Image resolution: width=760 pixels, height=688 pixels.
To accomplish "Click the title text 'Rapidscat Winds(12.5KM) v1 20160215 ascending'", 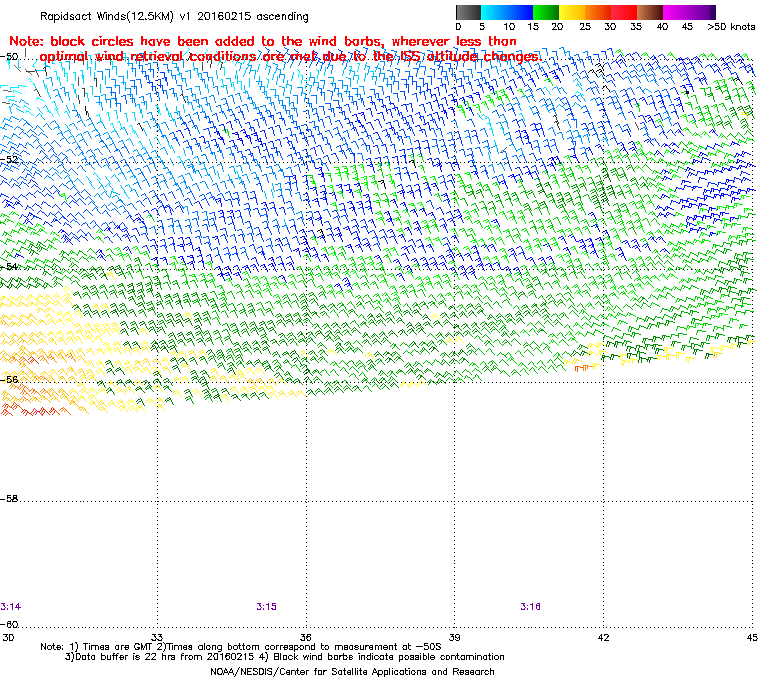I will click(174, 16).
